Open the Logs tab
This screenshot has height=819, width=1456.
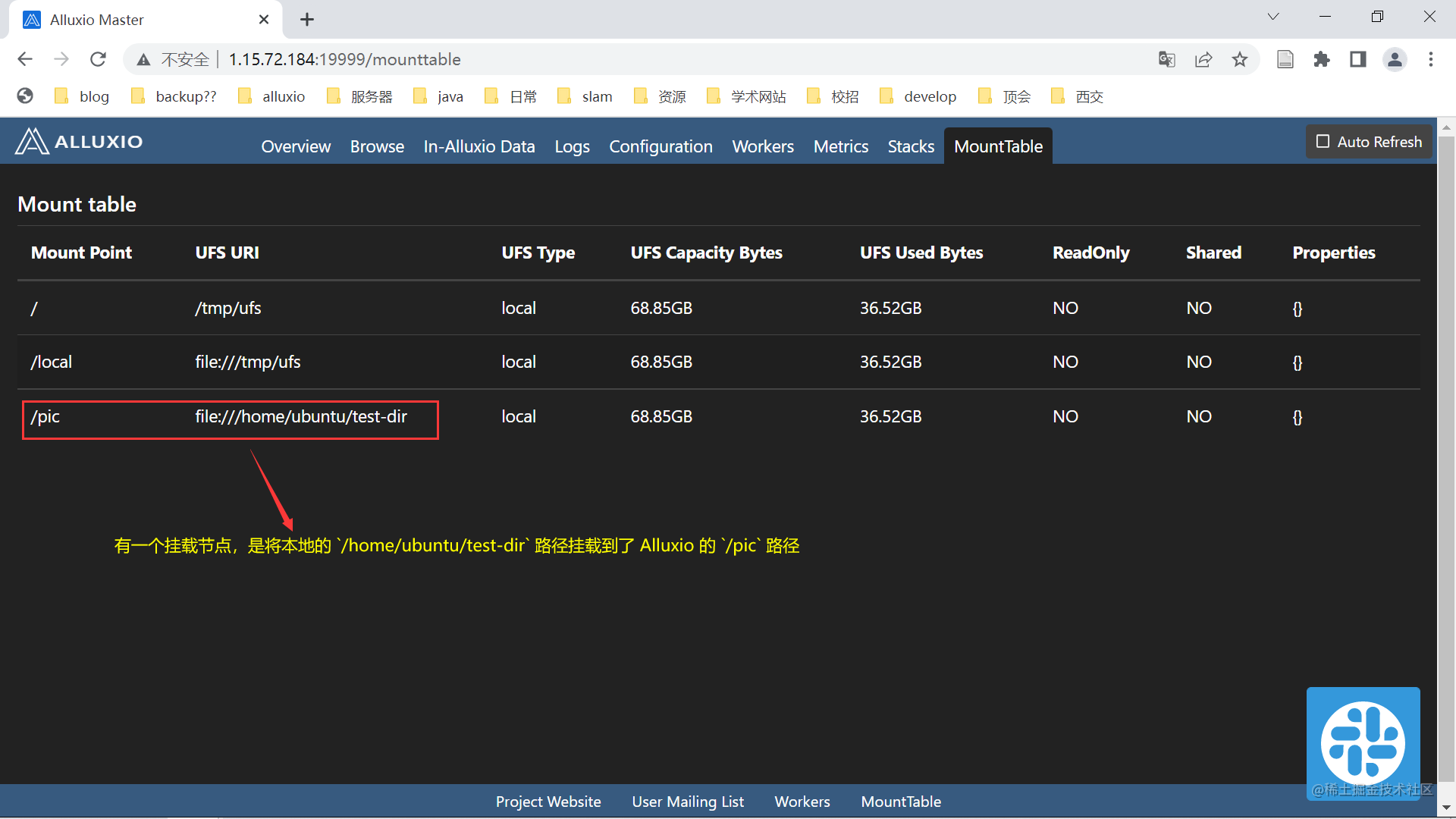[572, 146]
